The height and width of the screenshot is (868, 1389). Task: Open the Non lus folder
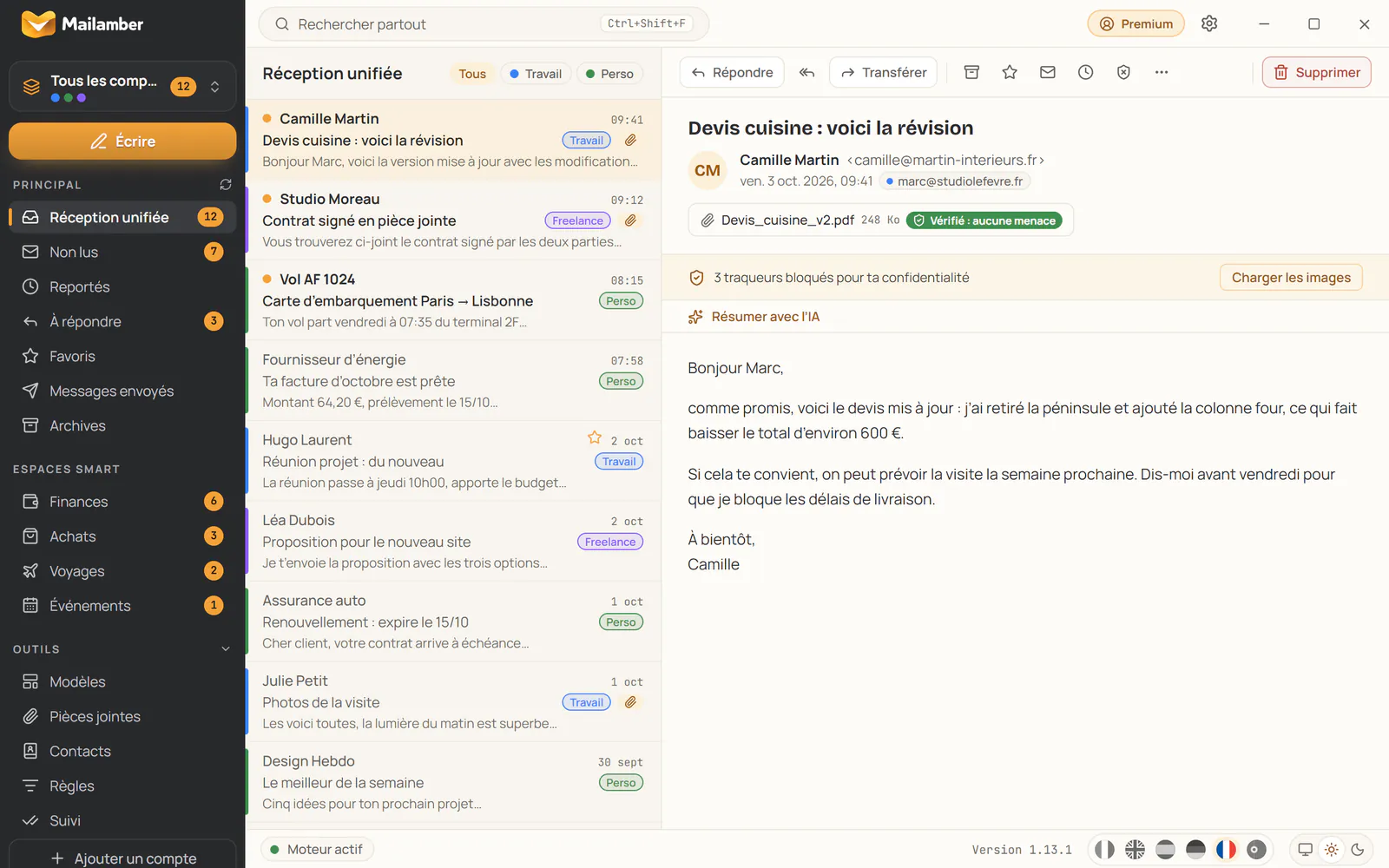(122, 252)
